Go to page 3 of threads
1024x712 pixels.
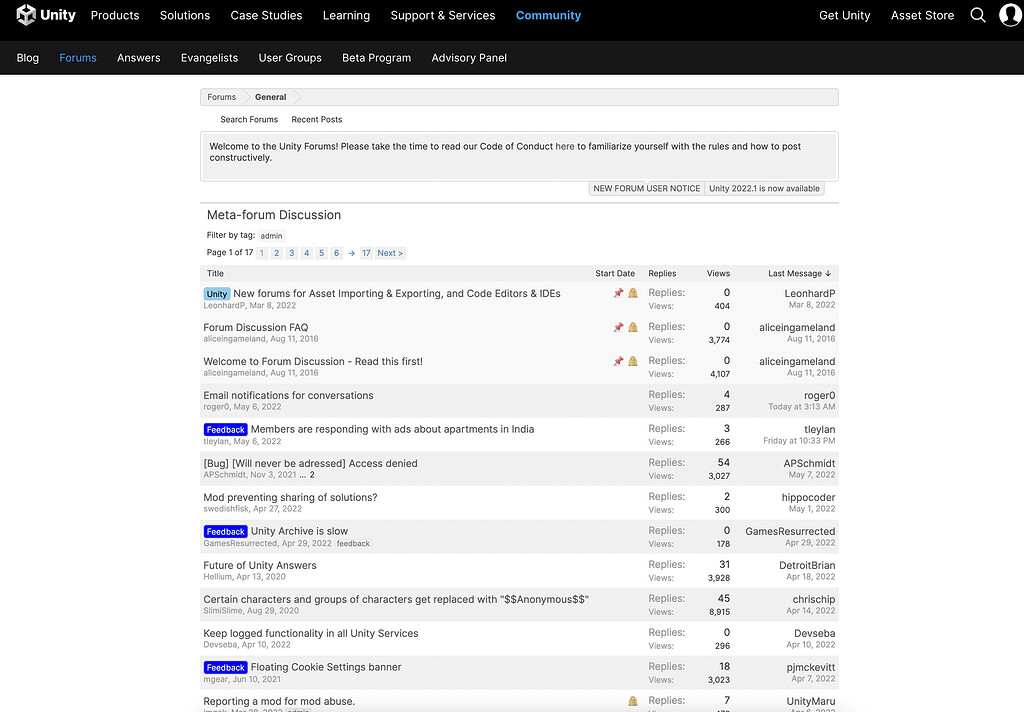coord(291,253)
